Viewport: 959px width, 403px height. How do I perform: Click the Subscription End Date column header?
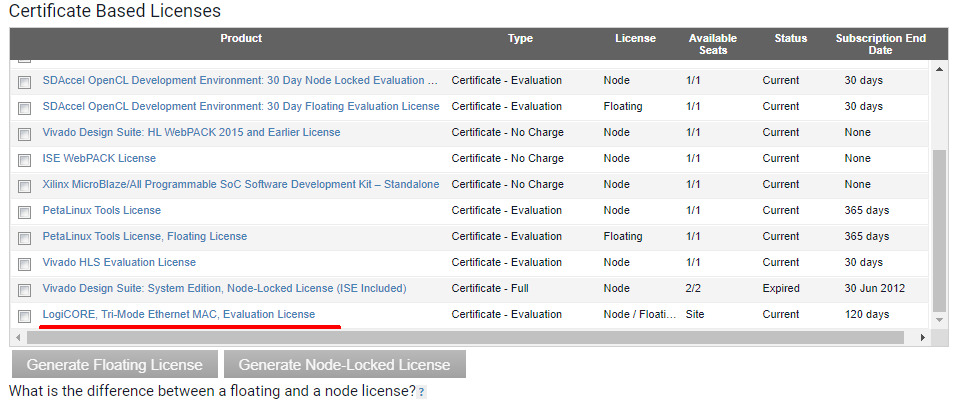pos(880,44)
